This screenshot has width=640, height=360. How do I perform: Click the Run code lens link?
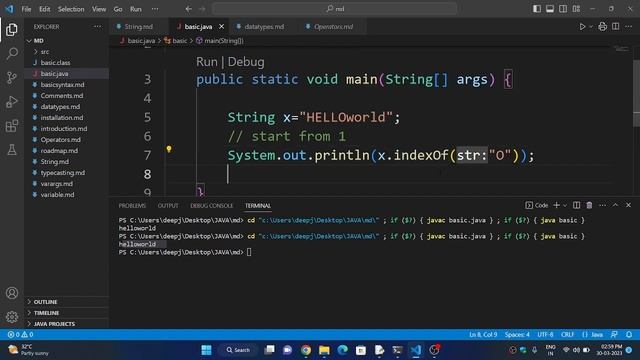click(207, 62)
